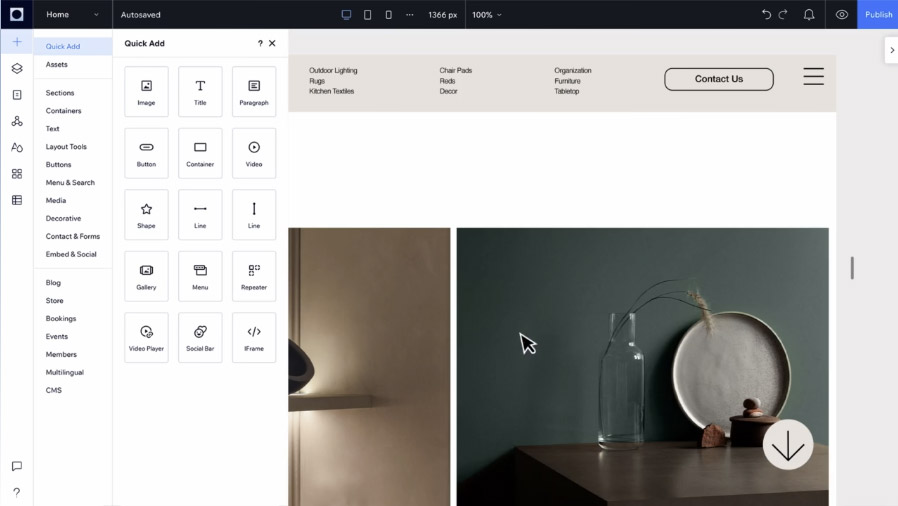Open the App Market grid icon

pyautogui.click(x=17, y=174)
